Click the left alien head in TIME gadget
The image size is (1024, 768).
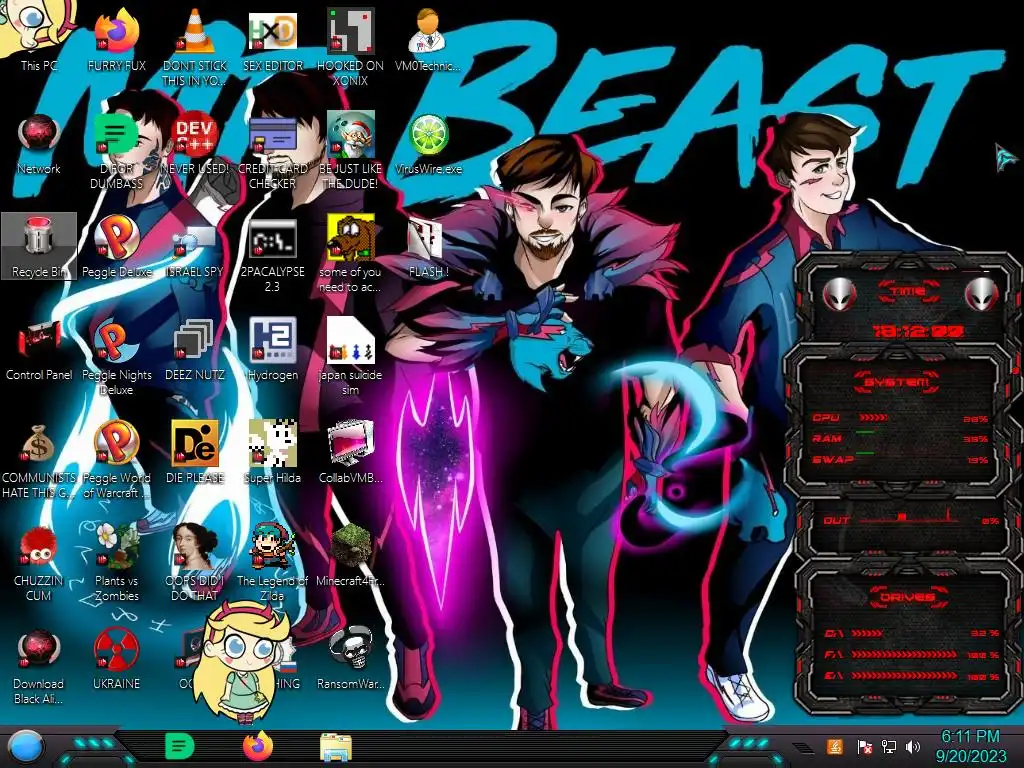(839, 295)
